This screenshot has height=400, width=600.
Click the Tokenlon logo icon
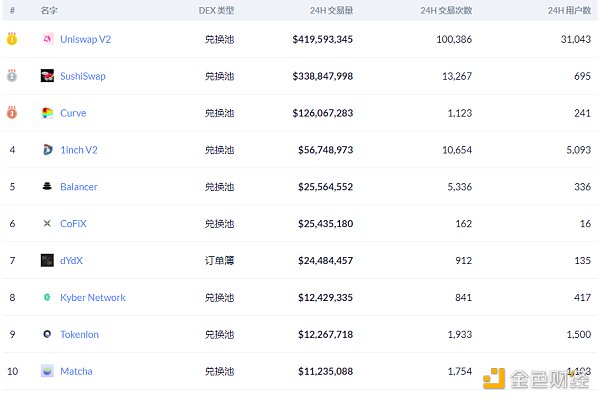(x=47, y=335)
